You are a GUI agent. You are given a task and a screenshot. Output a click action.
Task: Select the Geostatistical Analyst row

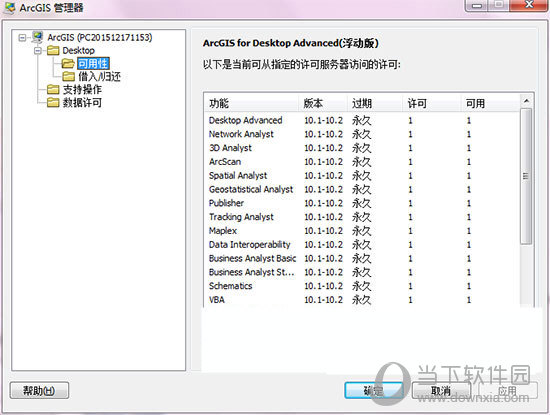pyautogui.click(x=362, y=189)
